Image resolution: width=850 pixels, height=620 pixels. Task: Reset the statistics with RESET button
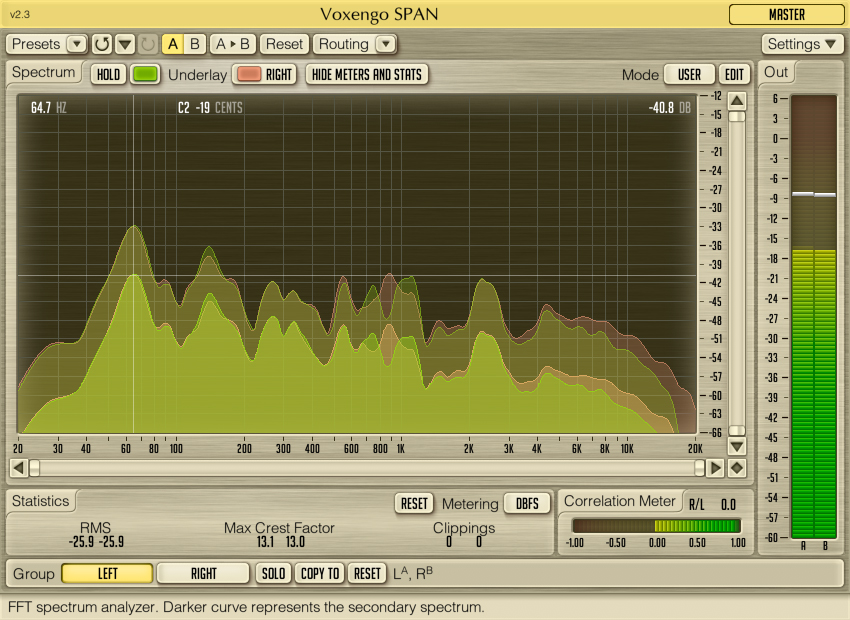[x=414, y=503]
